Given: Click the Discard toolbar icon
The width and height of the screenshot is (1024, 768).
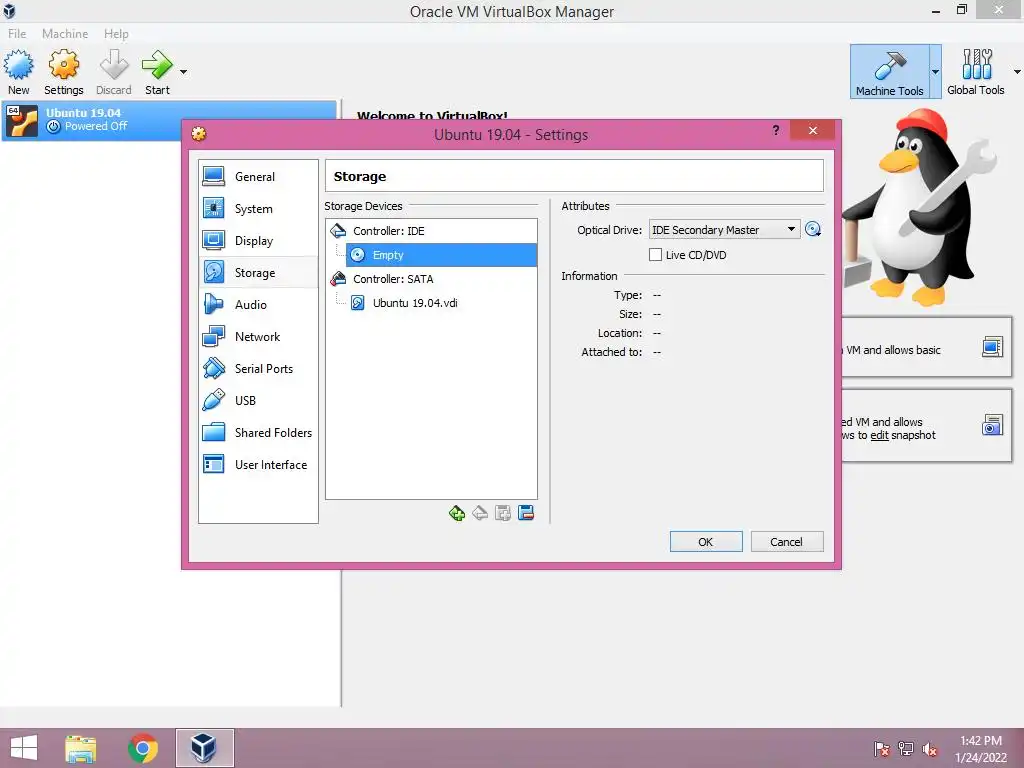Looking at the screenshot, I should 114,72.
